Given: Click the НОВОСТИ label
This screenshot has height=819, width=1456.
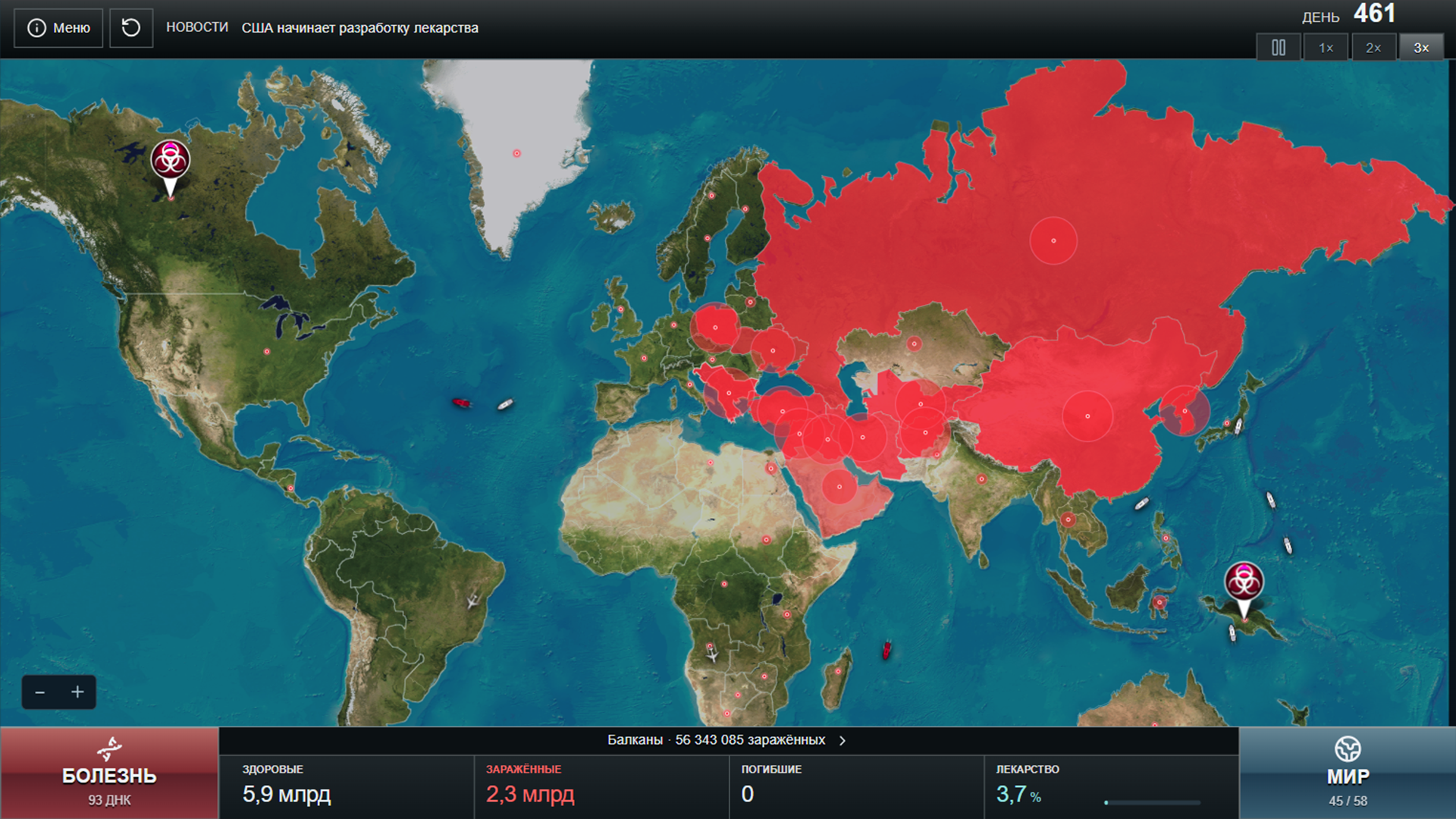Looking at the screenshot, I should [197, 27].
